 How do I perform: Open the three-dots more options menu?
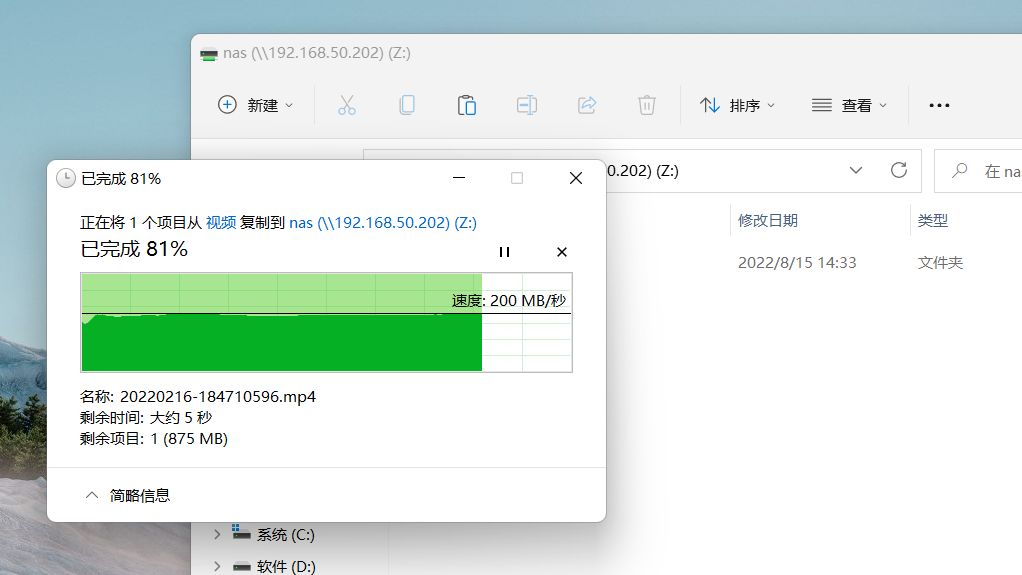[x=939, y=105]
